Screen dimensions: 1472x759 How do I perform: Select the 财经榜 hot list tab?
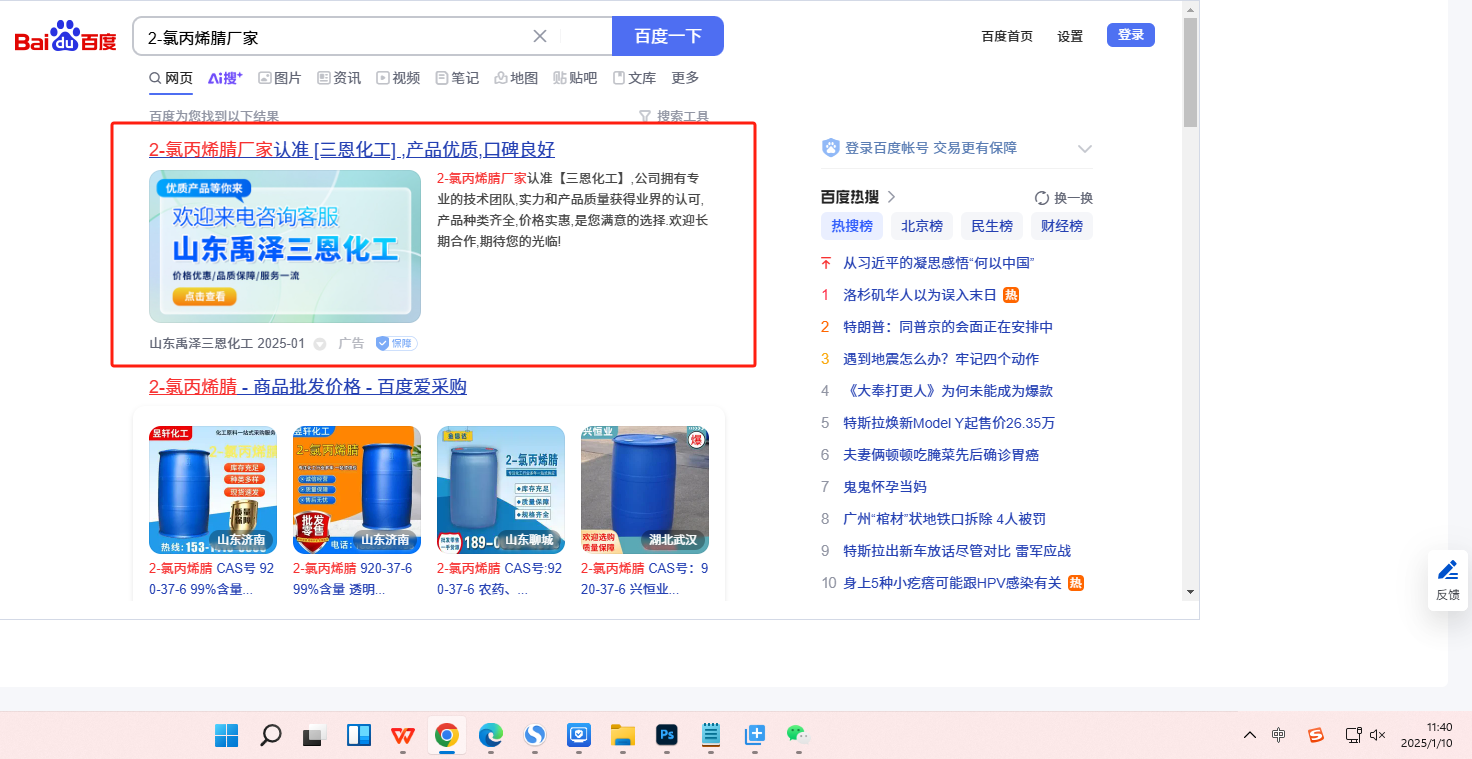point(1061,226)
